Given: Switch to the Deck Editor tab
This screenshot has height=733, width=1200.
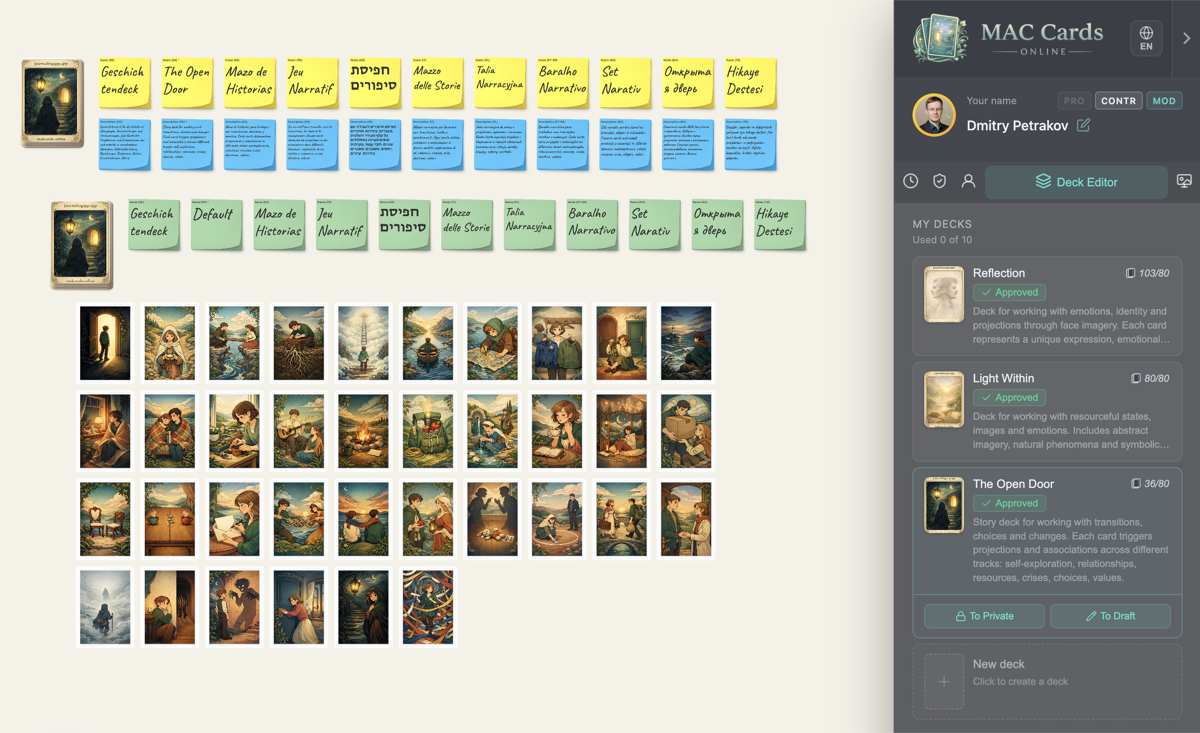Looking at the screenshot, I should click(x=1076, y=182).
